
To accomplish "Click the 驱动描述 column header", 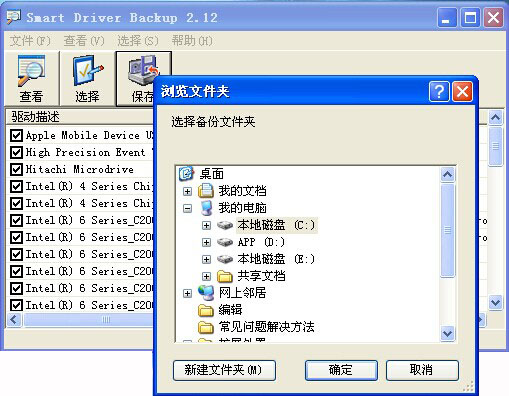I will [80, 117].
